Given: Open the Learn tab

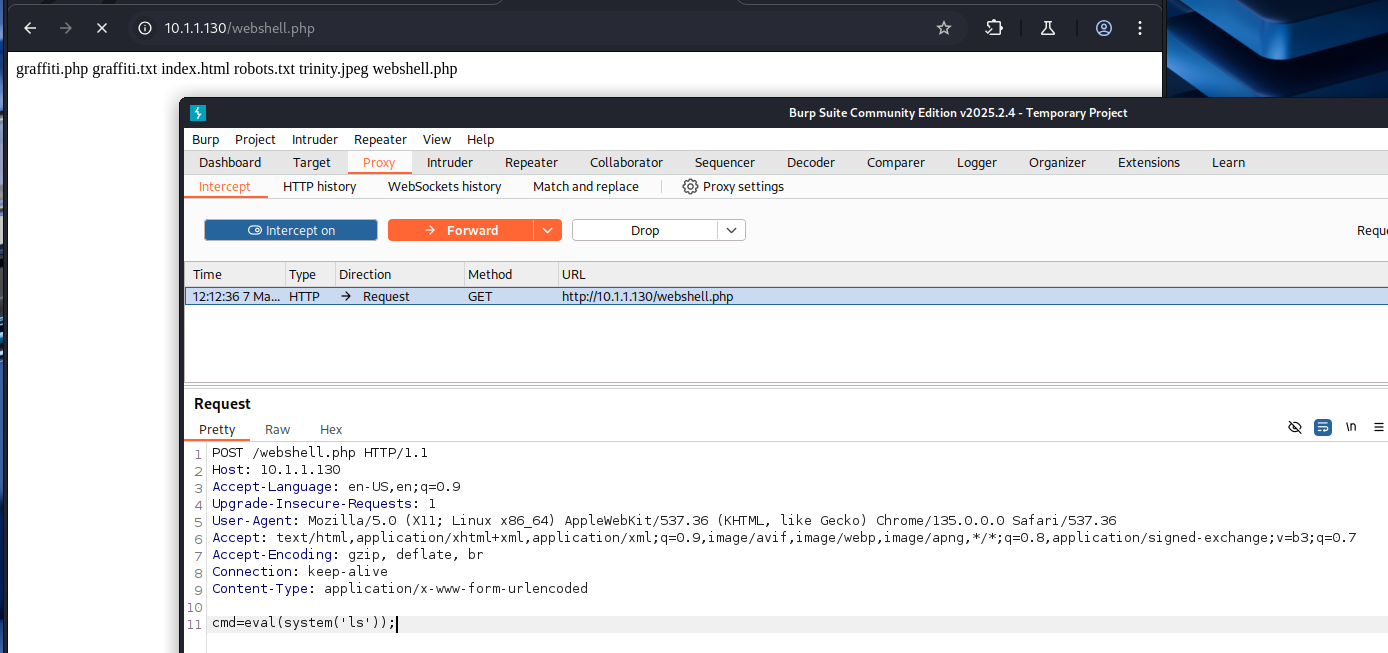Looking at the screenshot, I should (1228, 162).
